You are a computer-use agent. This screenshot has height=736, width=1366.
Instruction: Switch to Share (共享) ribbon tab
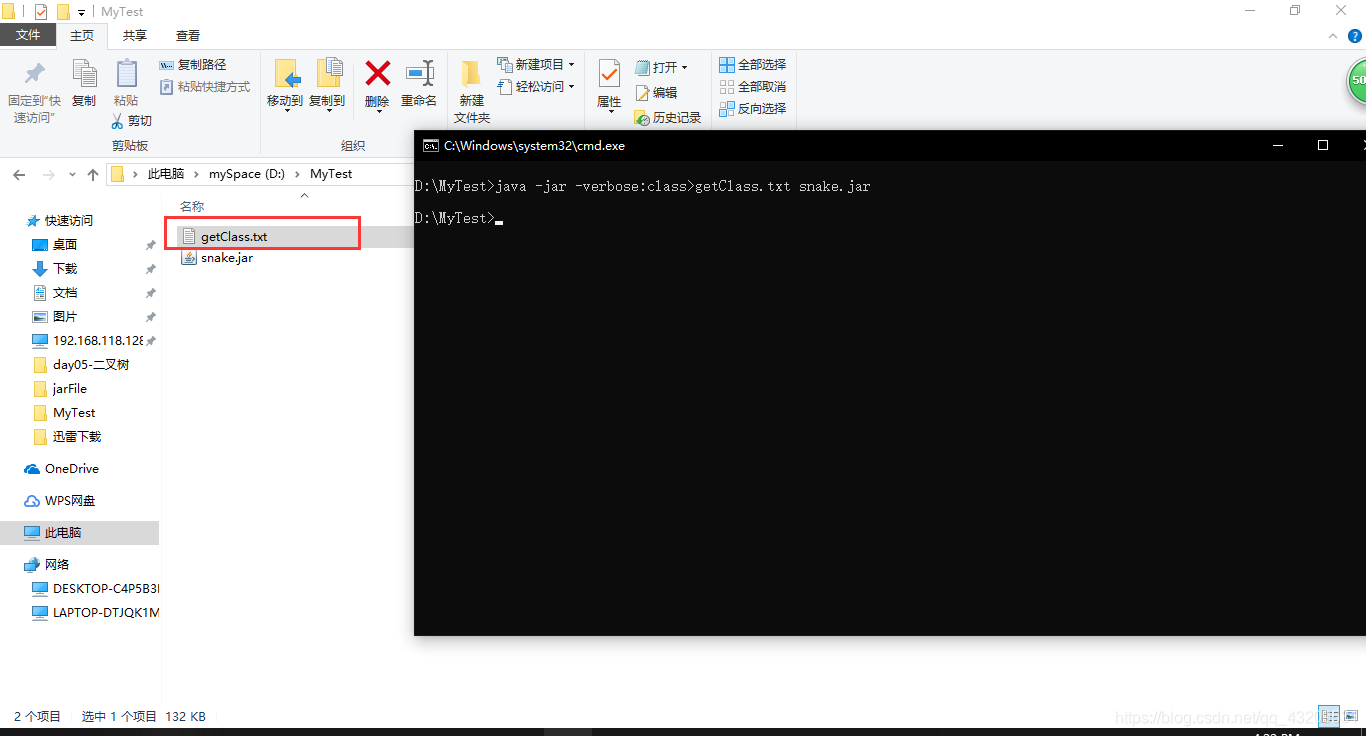point(135,35)
